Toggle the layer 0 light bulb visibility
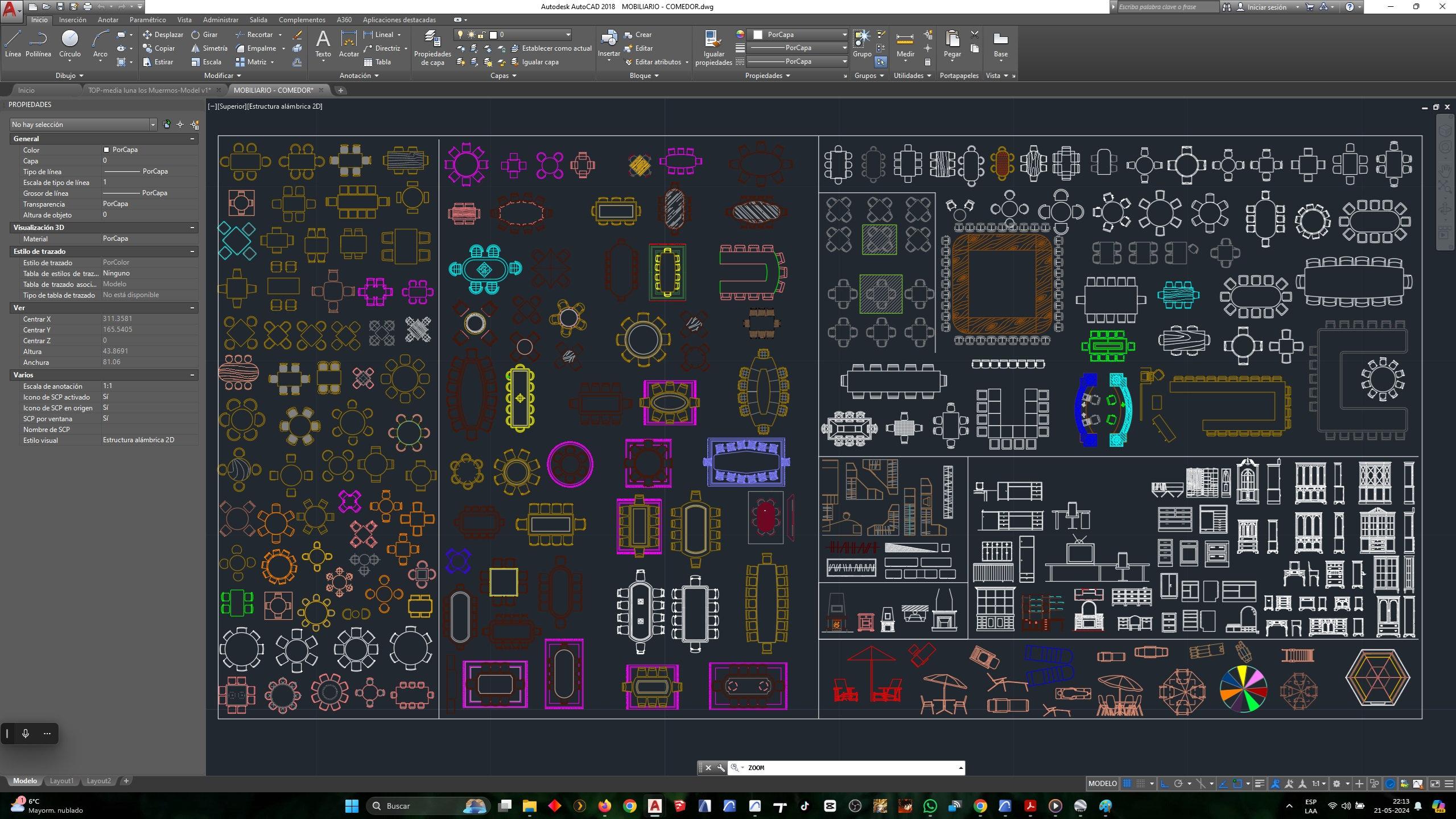This screenshot has width=1456, height=819. pos(460,35)
